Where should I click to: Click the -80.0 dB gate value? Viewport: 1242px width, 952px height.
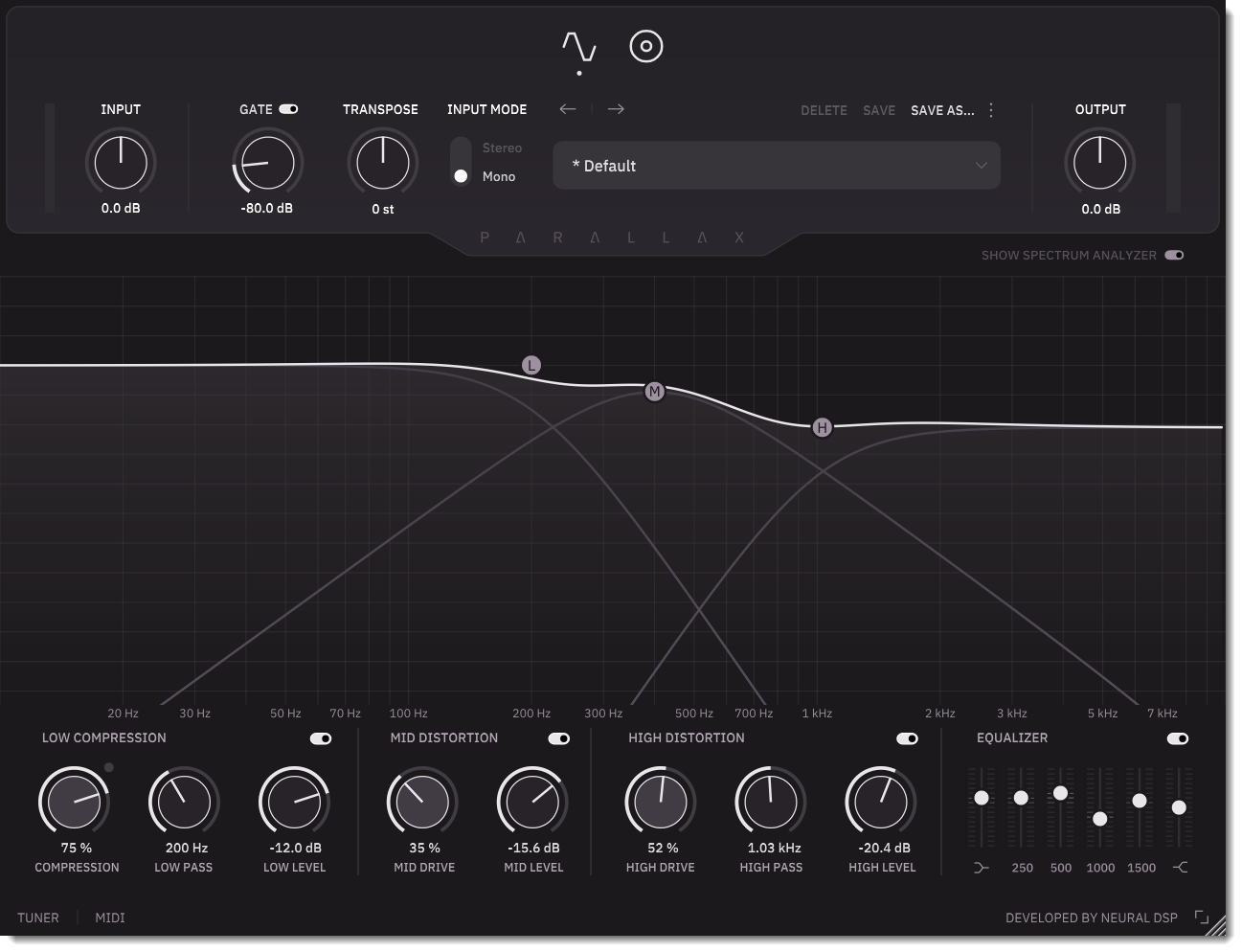[267, 208]
